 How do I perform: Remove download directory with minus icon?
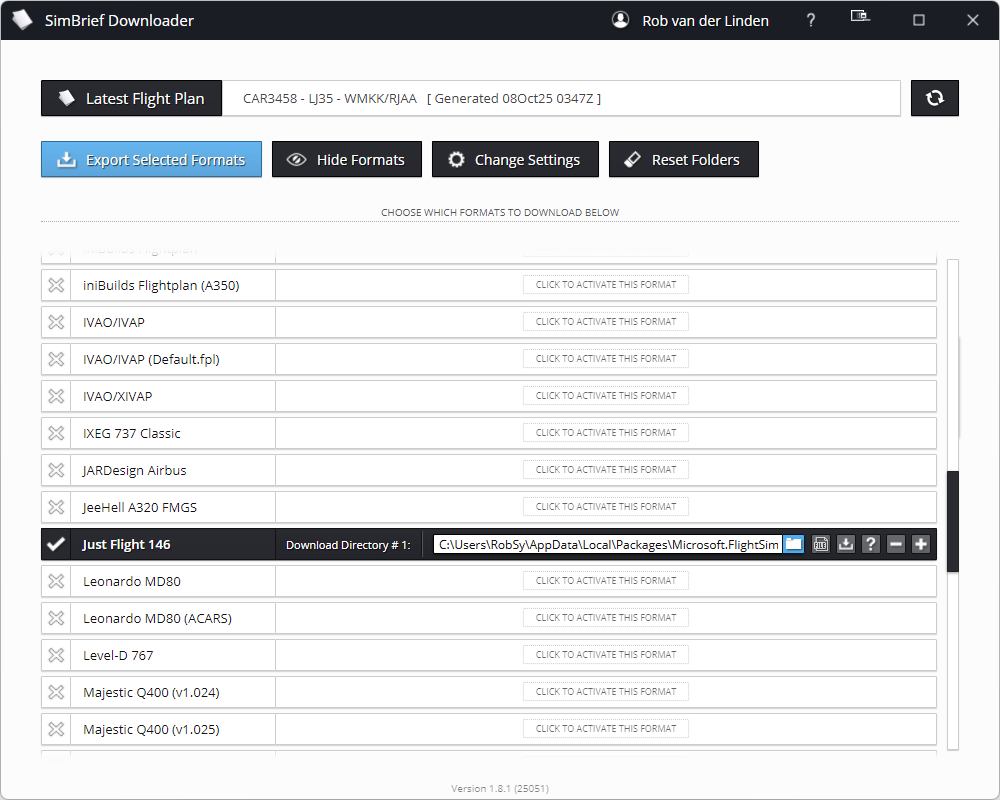[x=896, y=544]
